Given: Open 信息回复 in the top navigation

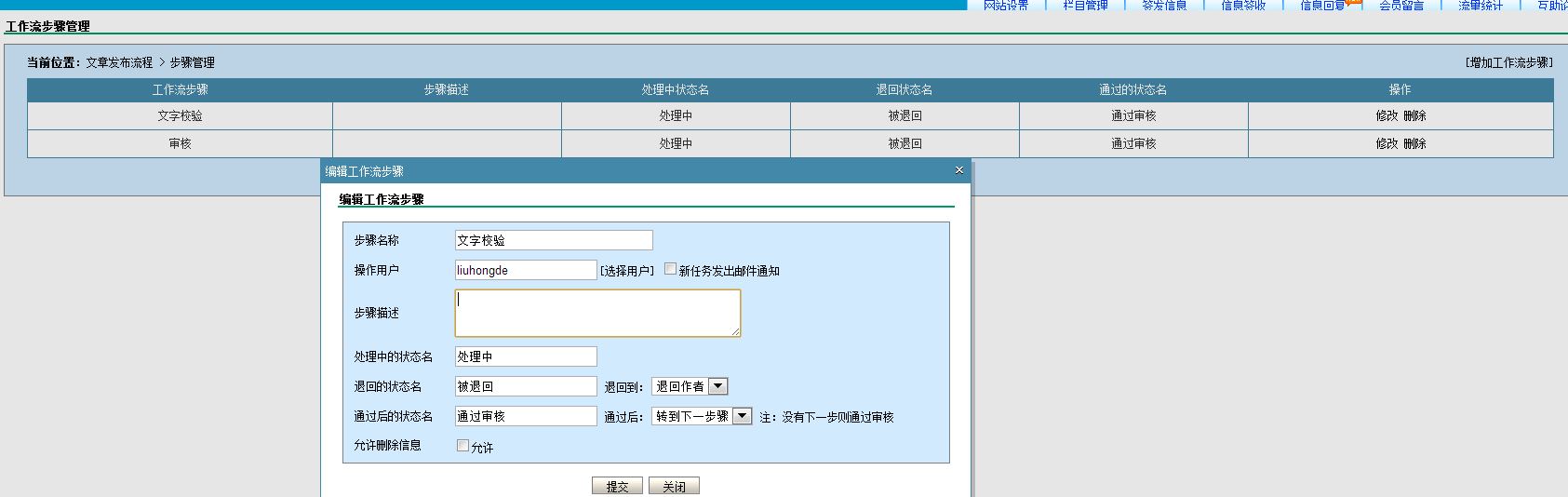Looking at the screenshot, I should coord(1322,6).
